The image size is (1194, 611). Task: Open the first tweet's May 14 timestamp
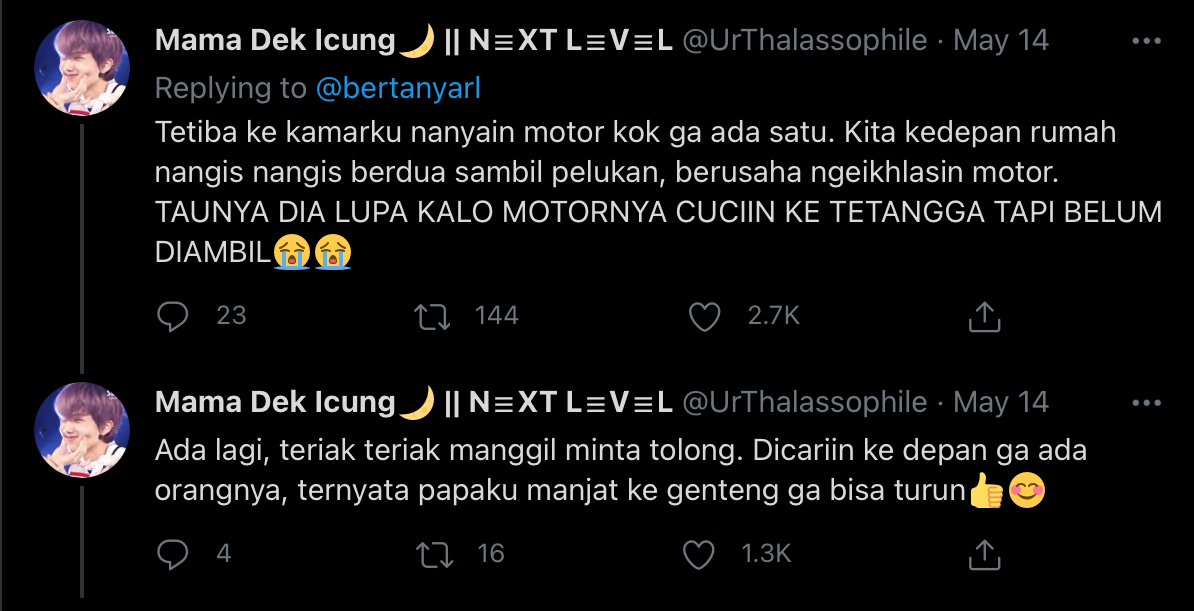coord(1001,41)
